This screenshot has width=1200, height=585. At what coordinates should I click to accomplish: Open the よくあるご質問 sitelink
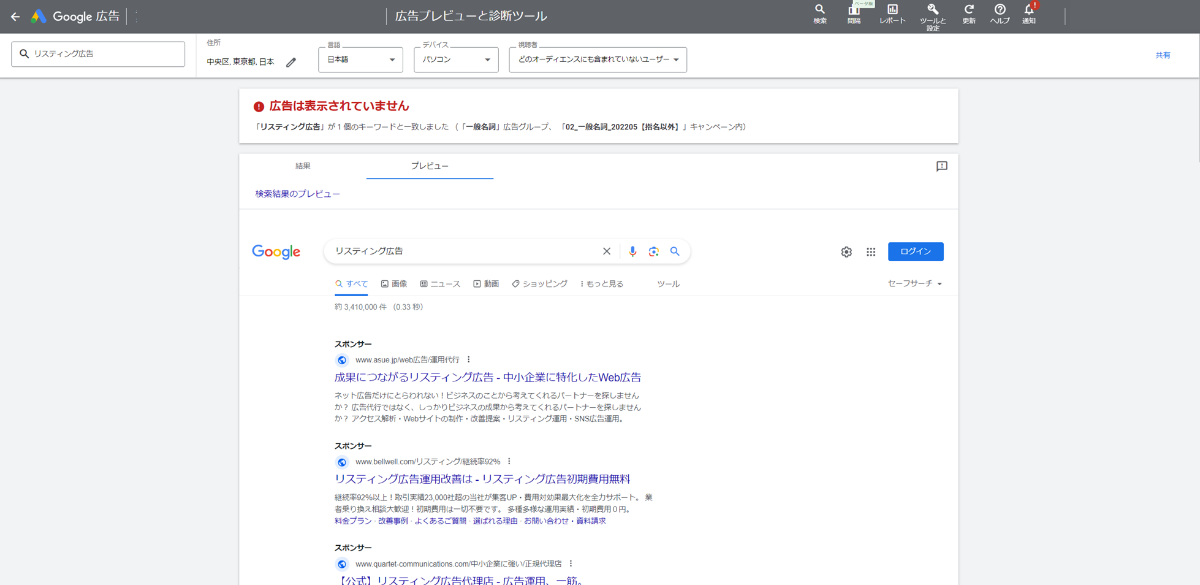(x=441, y=521)
